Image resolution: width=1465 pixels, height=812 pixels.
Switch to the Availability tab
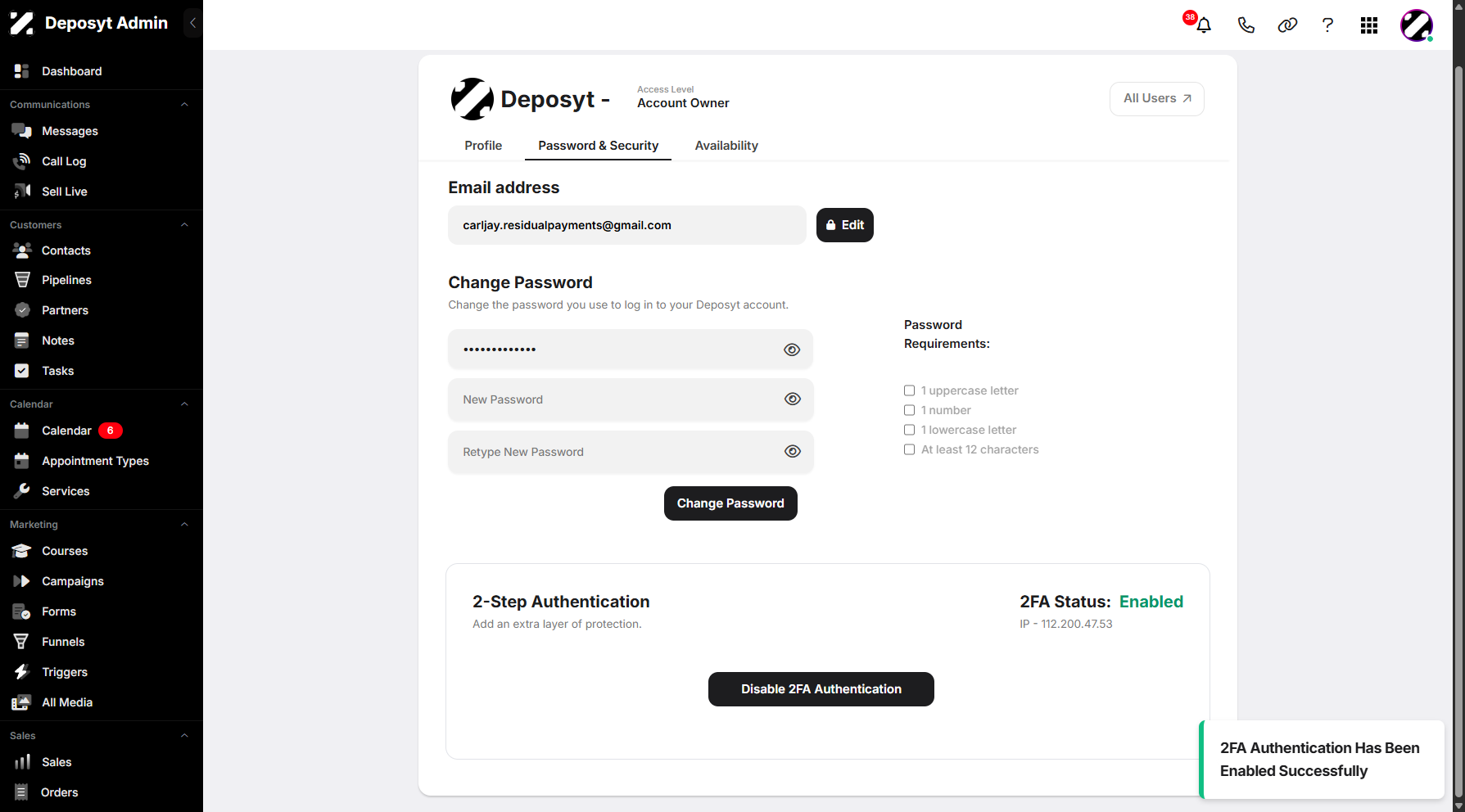click(726, 146)
